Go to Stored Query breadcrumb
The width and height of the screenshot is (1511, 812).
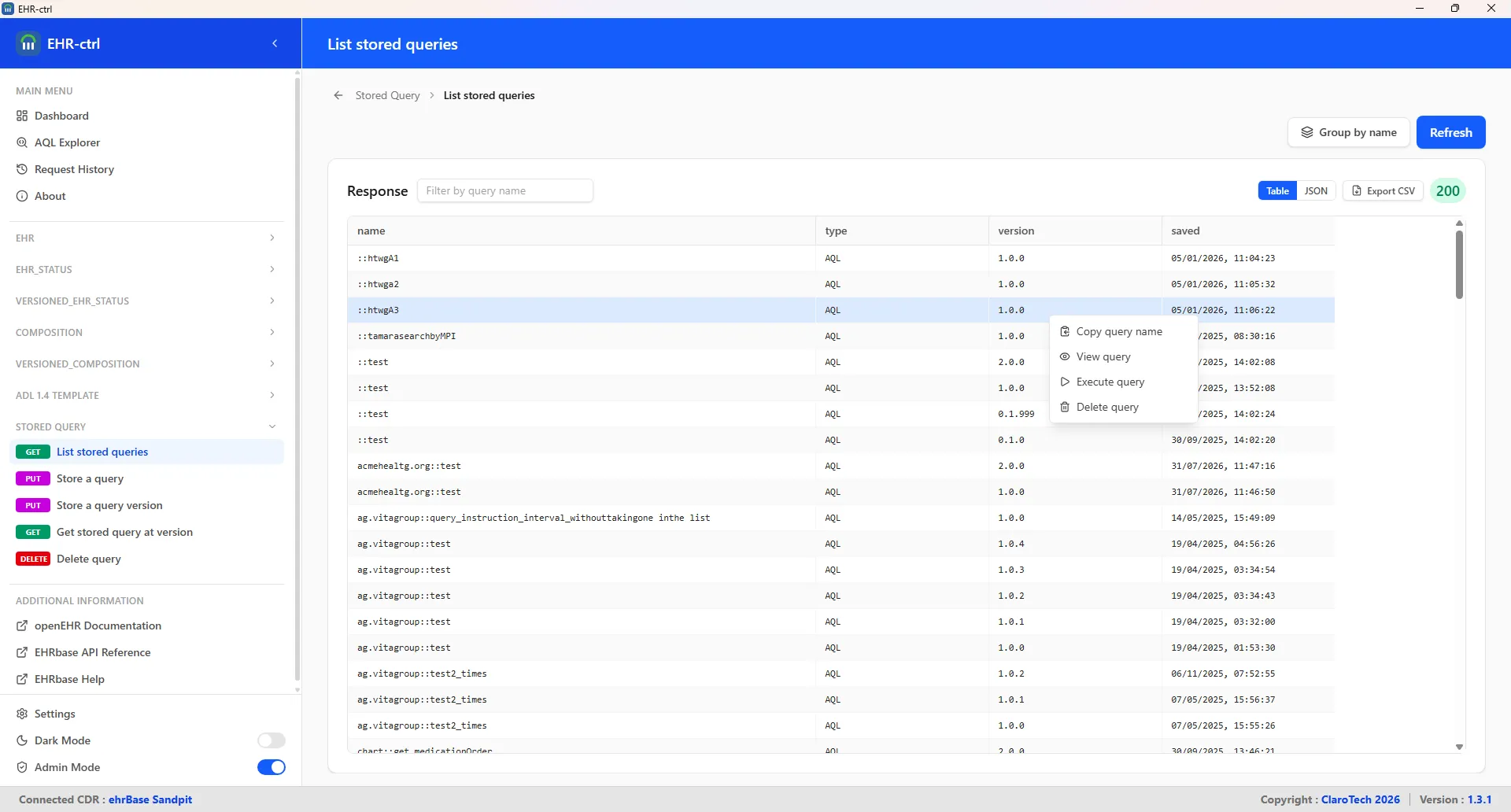[x=387, y=95]
